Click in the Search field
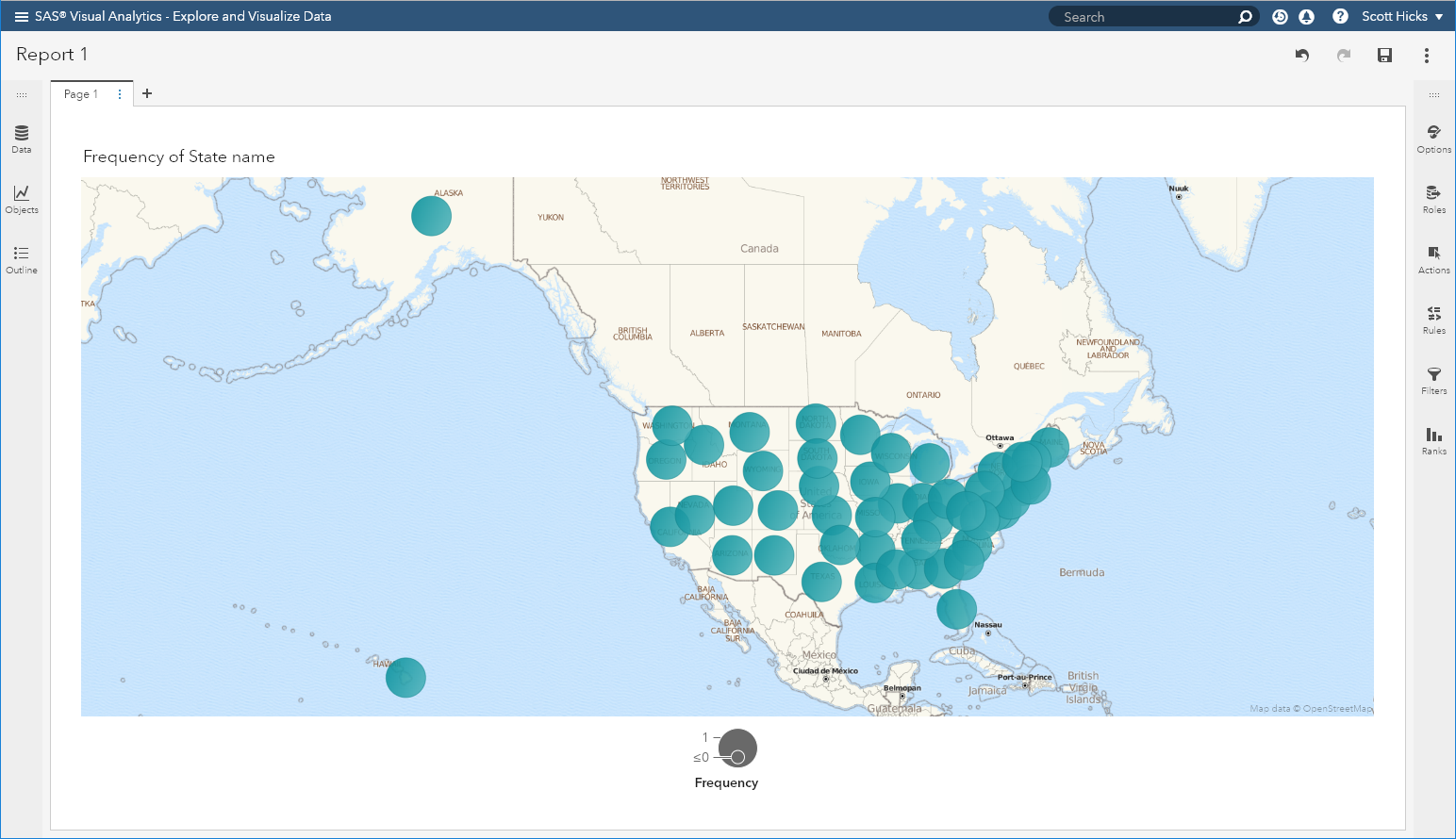Screen dimensions: 1456x839 tap(1146, 17)
